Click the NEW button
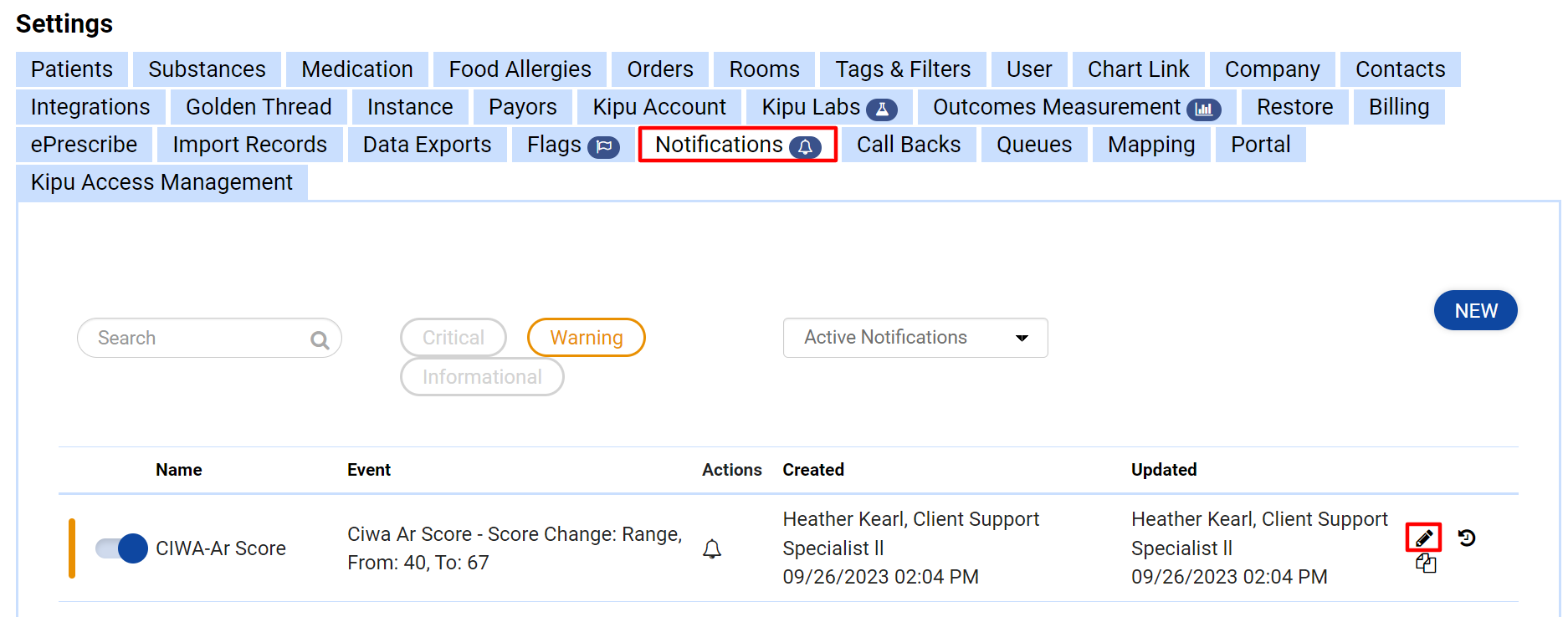This screenshot has width=1568, height=617. pos(1475,311)
